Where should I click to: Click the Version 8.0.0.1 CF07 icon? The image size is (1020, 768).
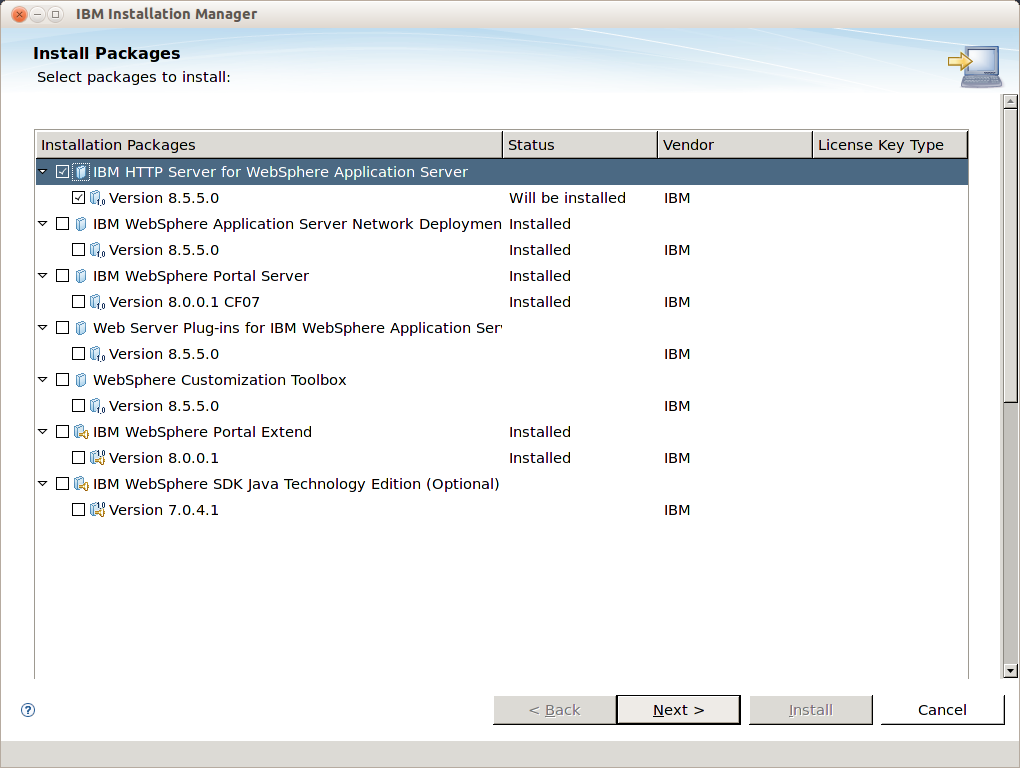coord(98,302)
